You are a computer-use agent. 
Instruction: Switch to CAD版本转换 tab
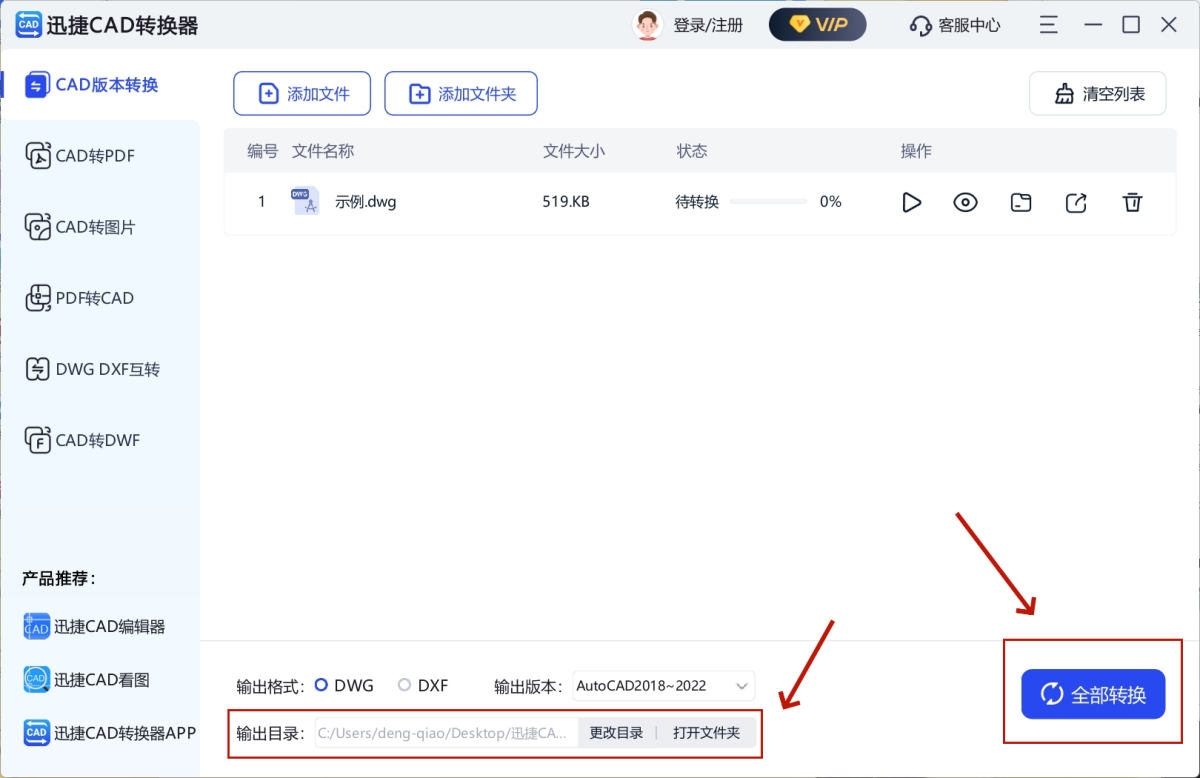[x=91, y=85]
